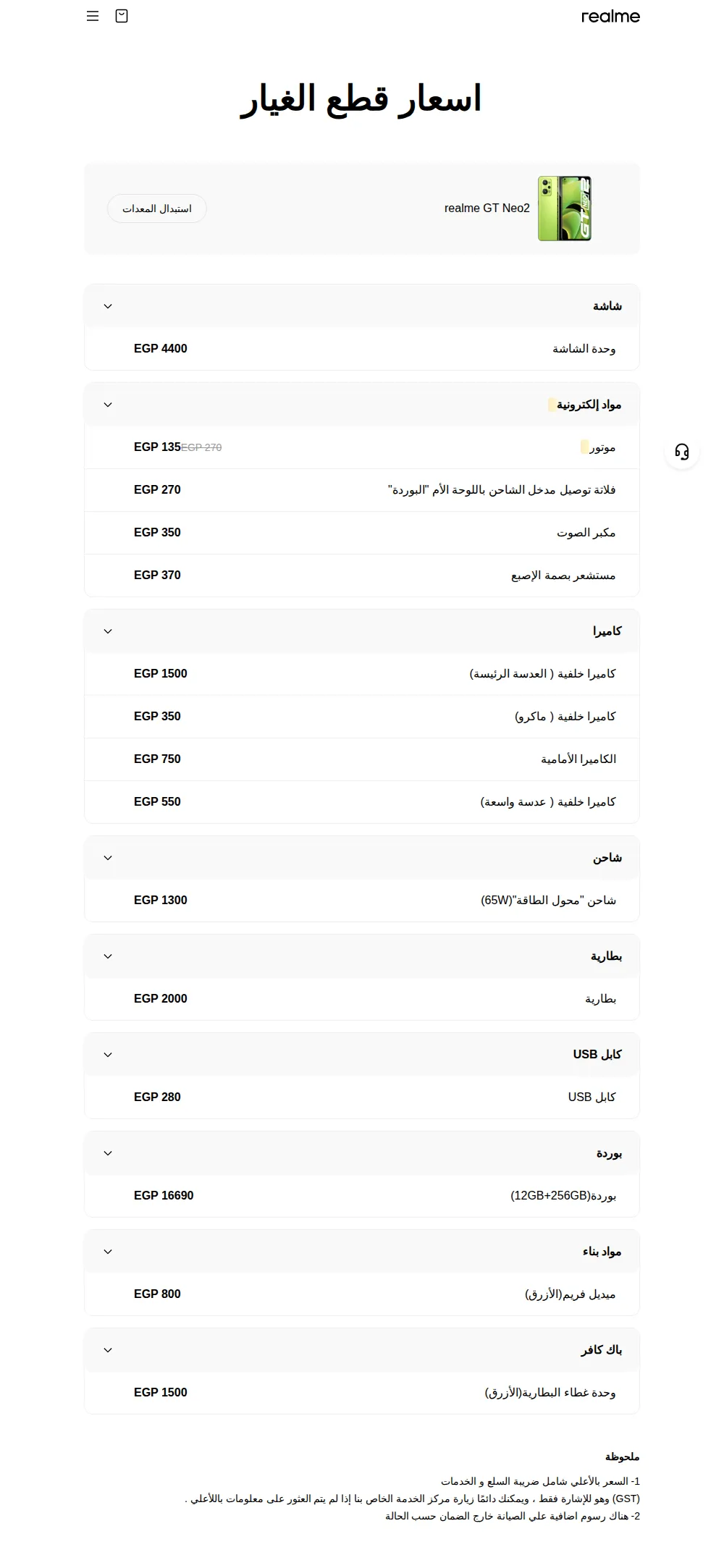Open the hamburger menu icon
Image resolution: width=724 pixels, height=1568 pixels.
click(93, 16)
